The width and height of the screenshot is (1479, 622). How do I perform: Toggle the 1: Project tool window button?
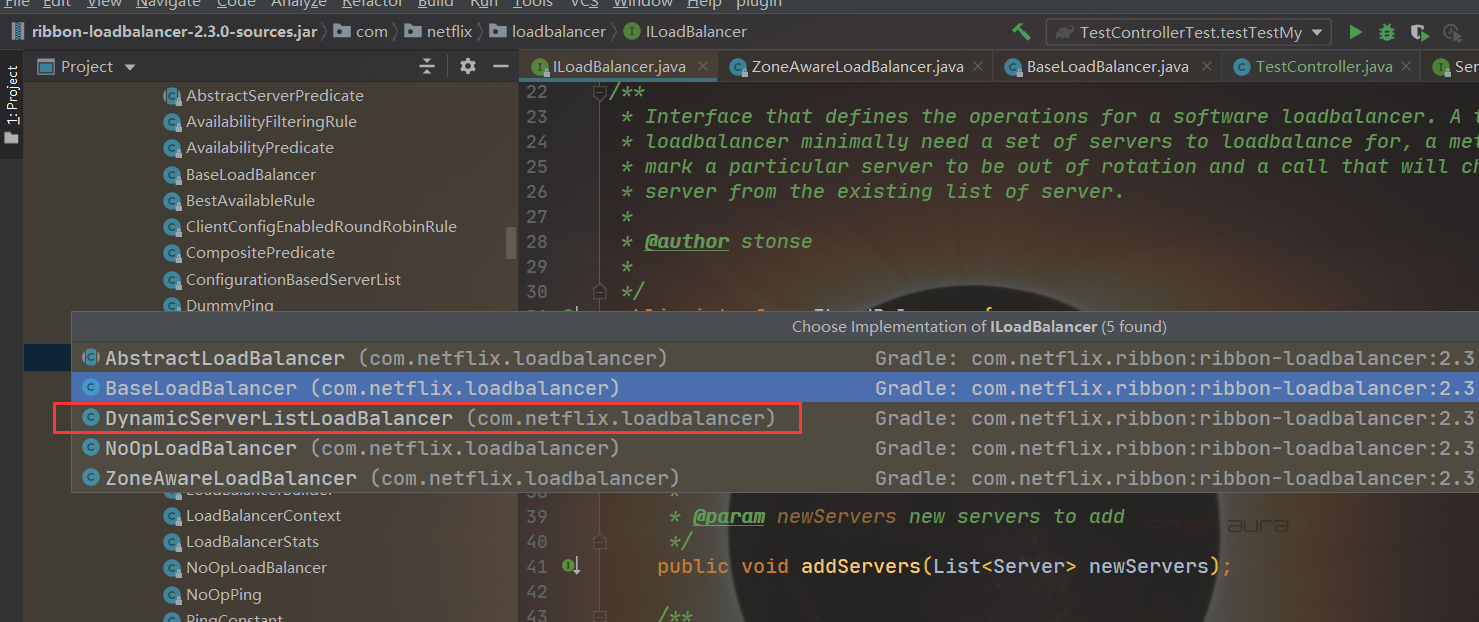(12, 104)
